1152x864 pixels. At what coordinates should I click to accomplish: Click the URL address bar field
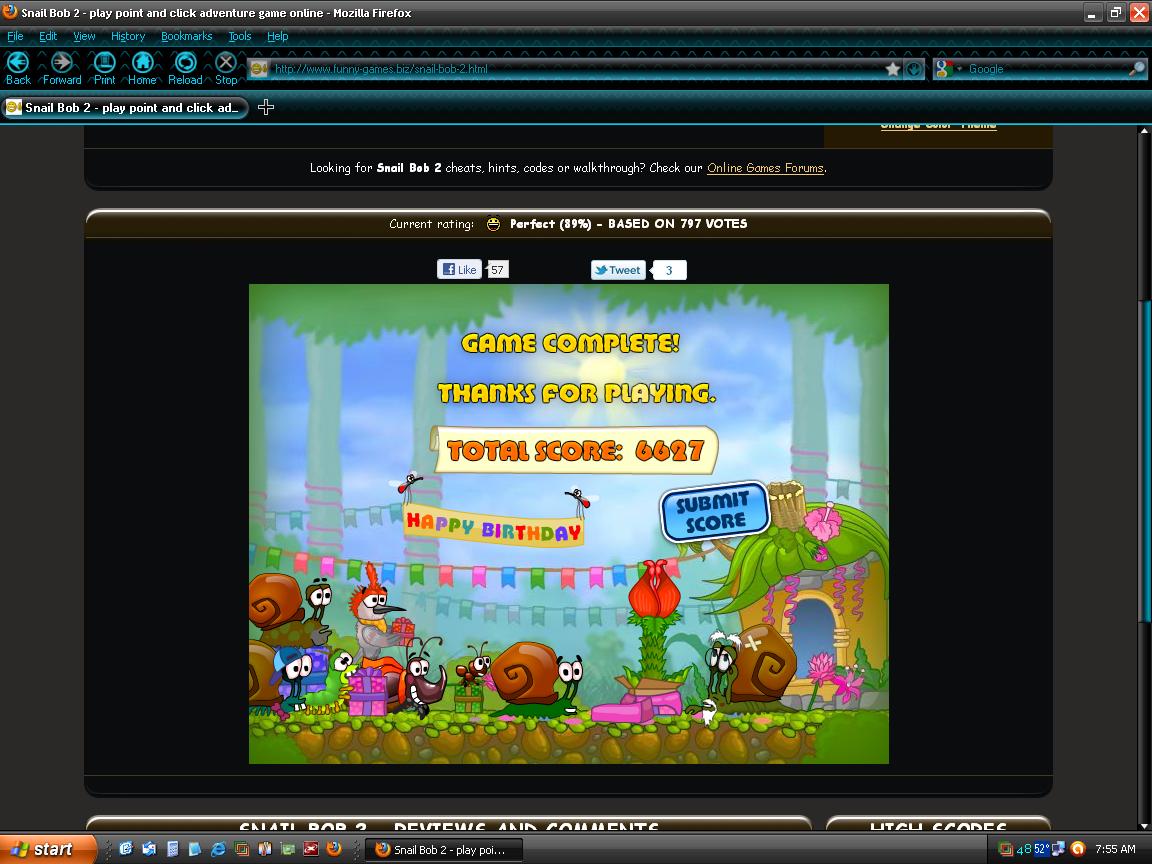[x=575, y=69]
